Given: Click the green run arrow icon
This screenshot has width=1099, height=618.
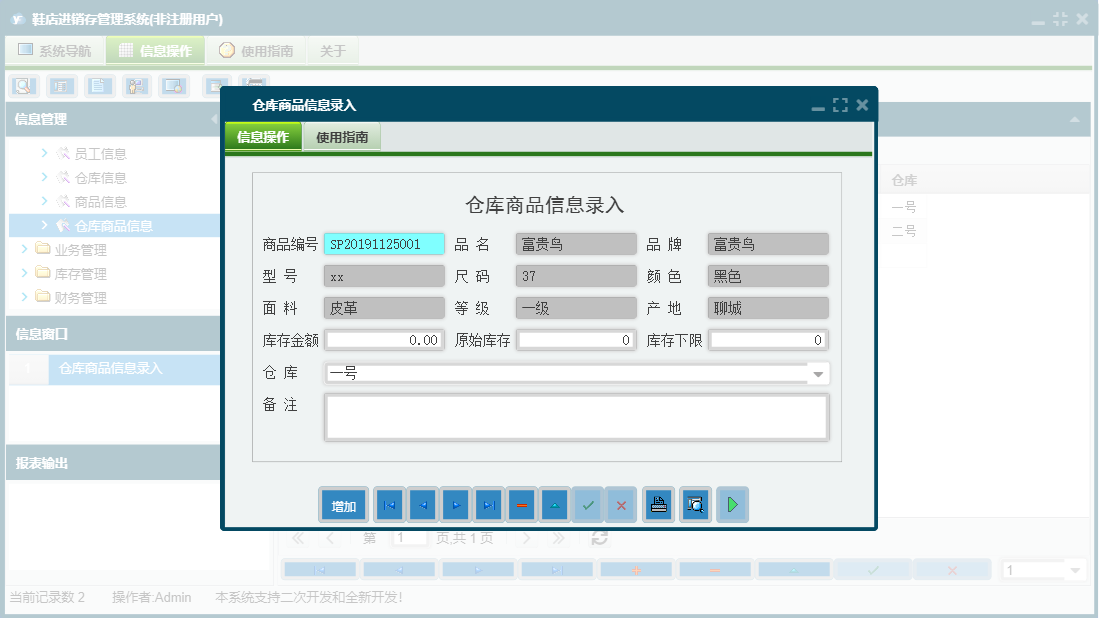Looking at the screenshot, I should 732,505.
